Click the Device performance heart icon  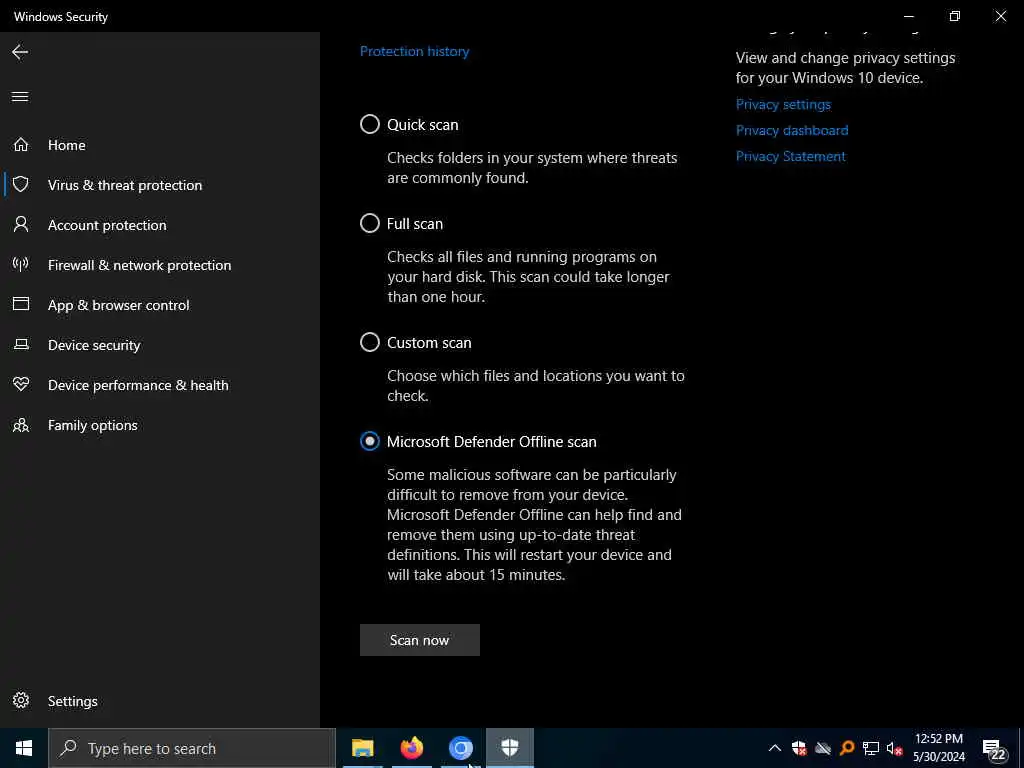pyautogui.click(x=21, y=385)
